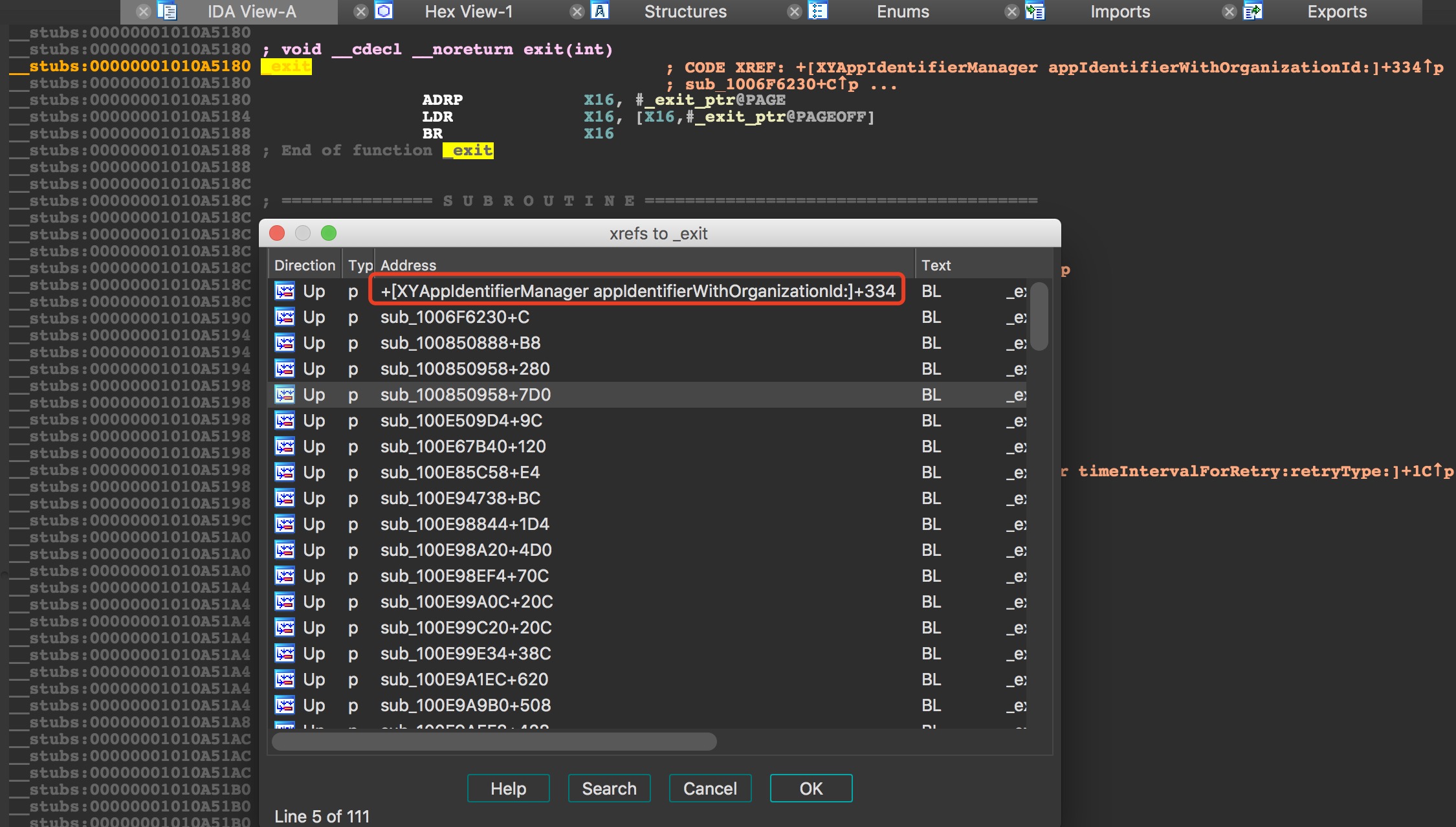Close the Structures tab
The height and width of the screenshot is (827, 1456).
point(577,11)
